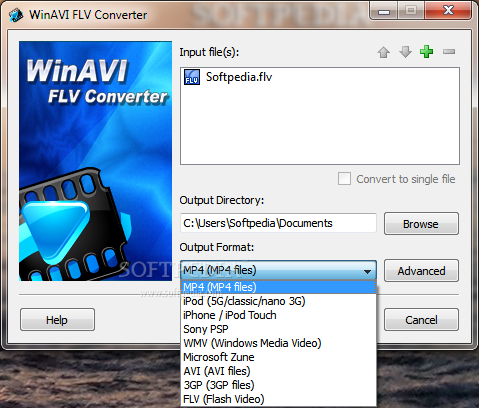Open Advanced format settings
Screen dimensions: 479x408
[421, 271]
